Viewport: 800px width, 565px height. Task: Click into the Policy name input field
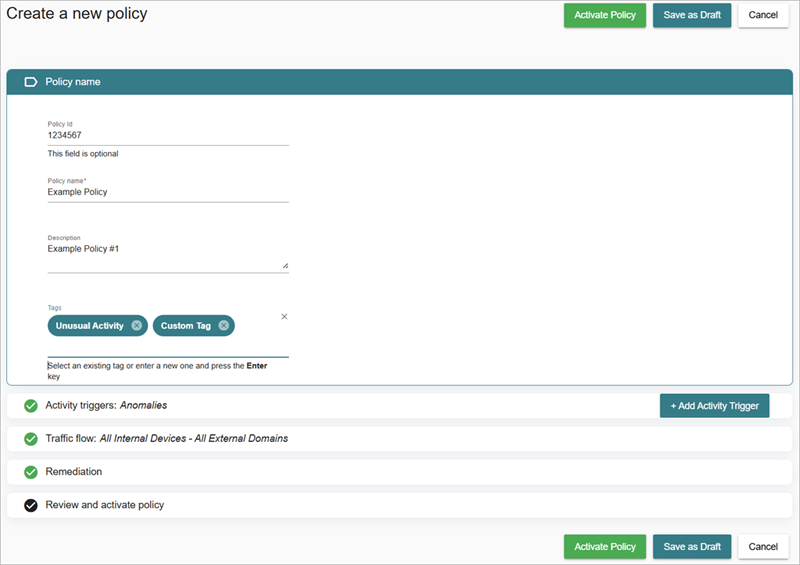pos(168,192)
